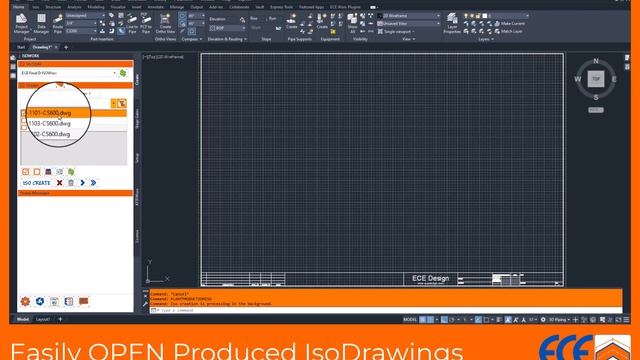Screen dimensions: 640x360
Task: Click the uncheck-all icon below file list
Action: 37,172
